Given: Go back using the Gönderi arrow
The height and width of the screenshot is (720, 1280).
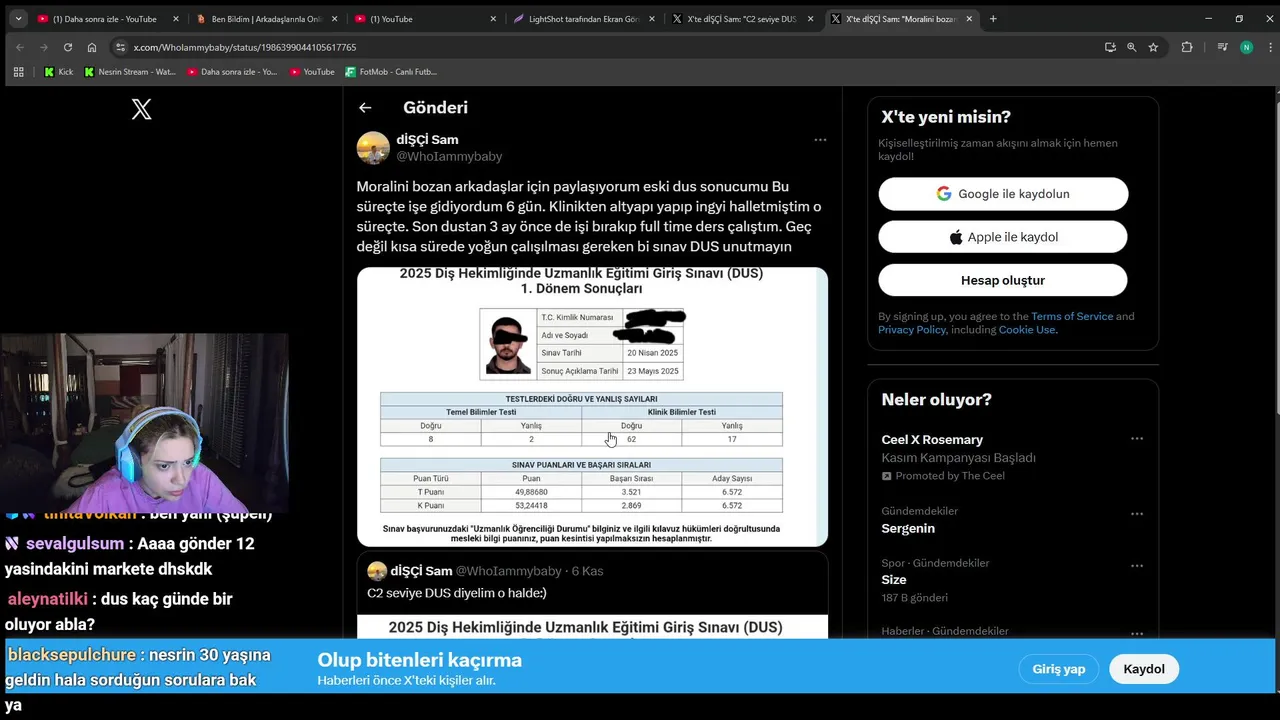Looking at the screenshot, I should click(x=365, y=108).
